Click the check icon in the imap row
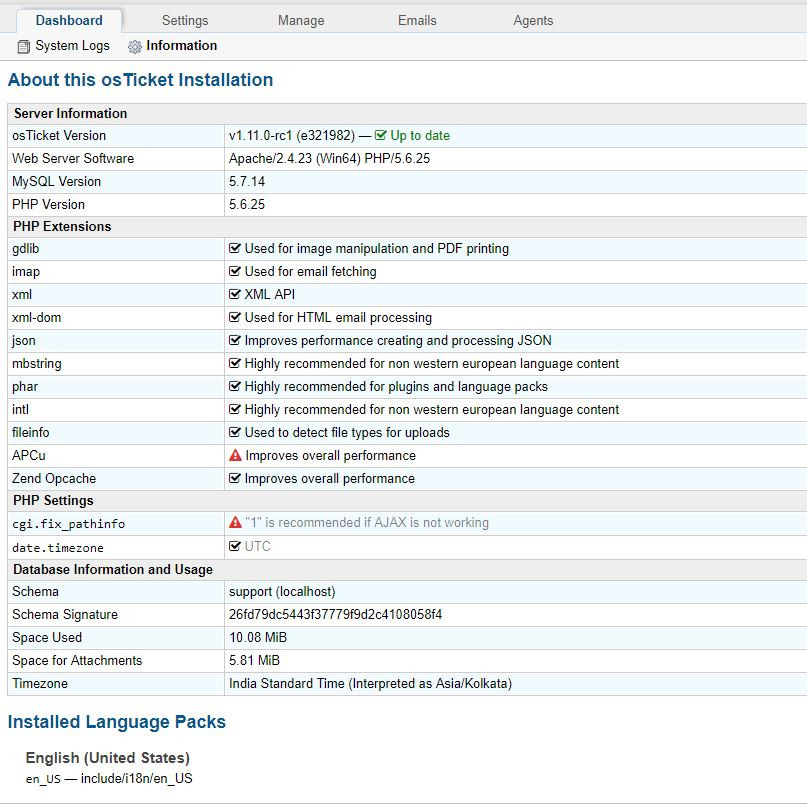The image size is (807, 804). (235, 271)
